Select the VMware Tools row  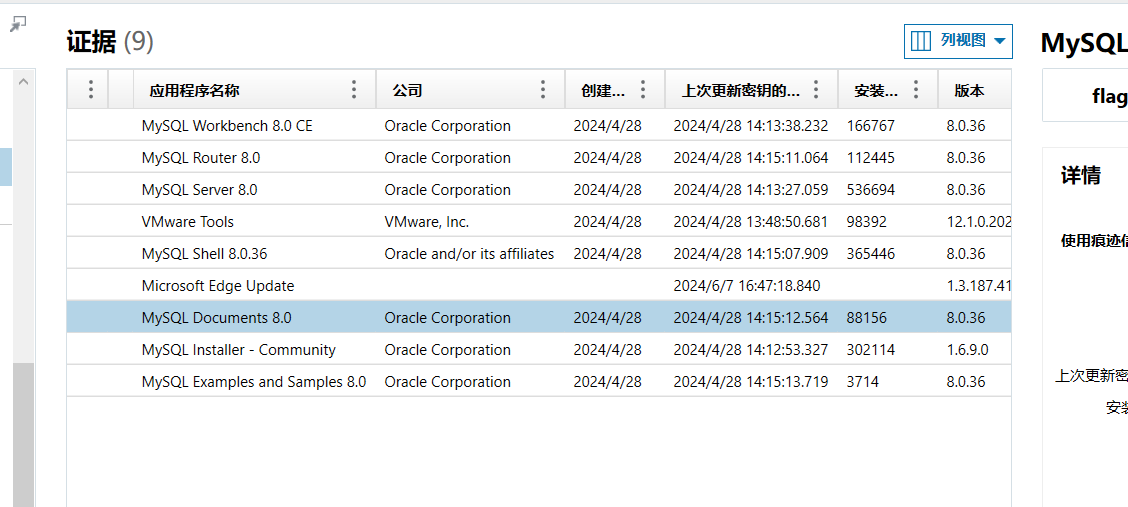pyautogui.click(x=539, y=221)
